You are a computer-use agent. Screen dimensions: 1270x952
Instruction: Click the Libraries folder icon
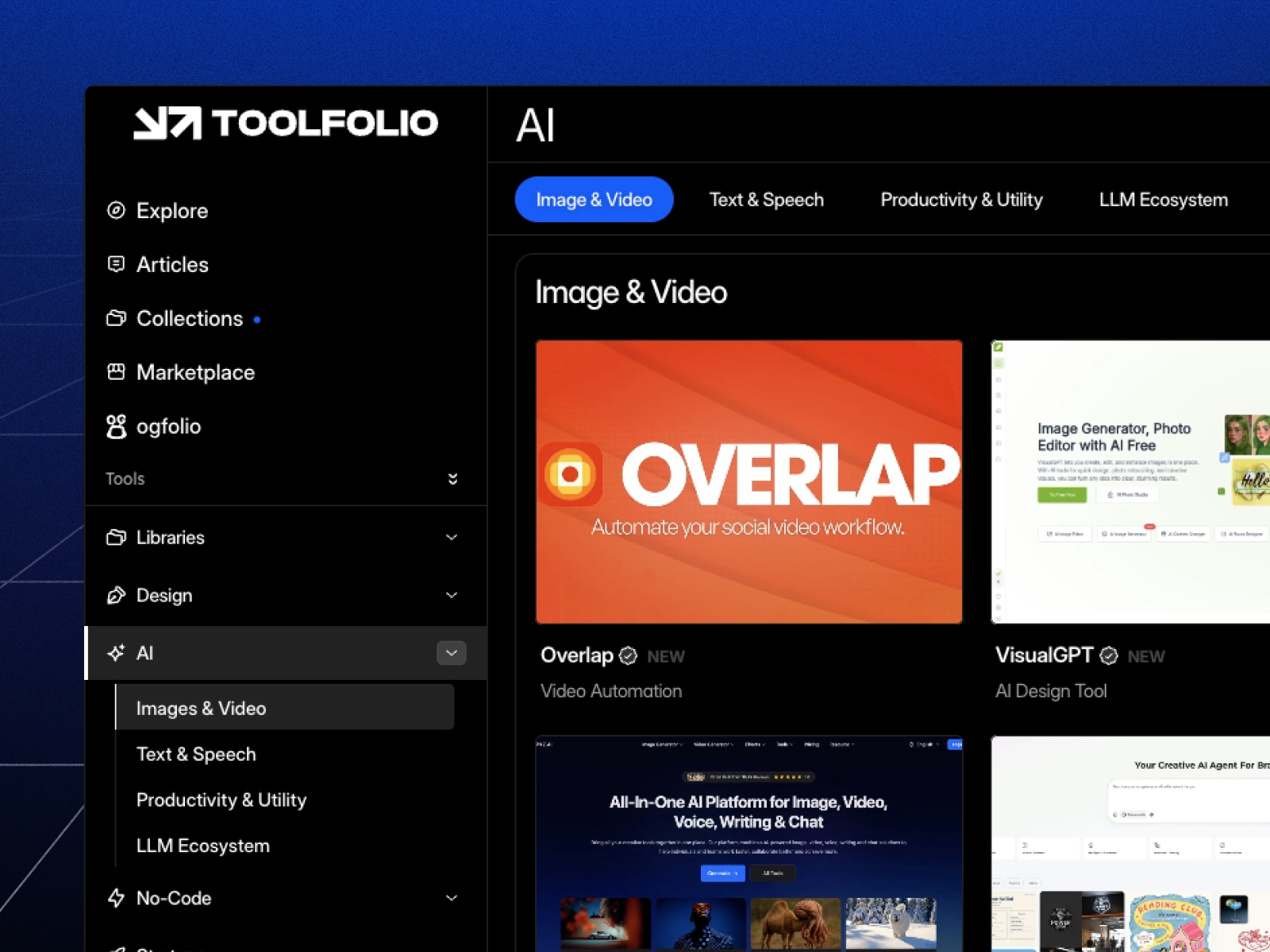pos(116,537)
